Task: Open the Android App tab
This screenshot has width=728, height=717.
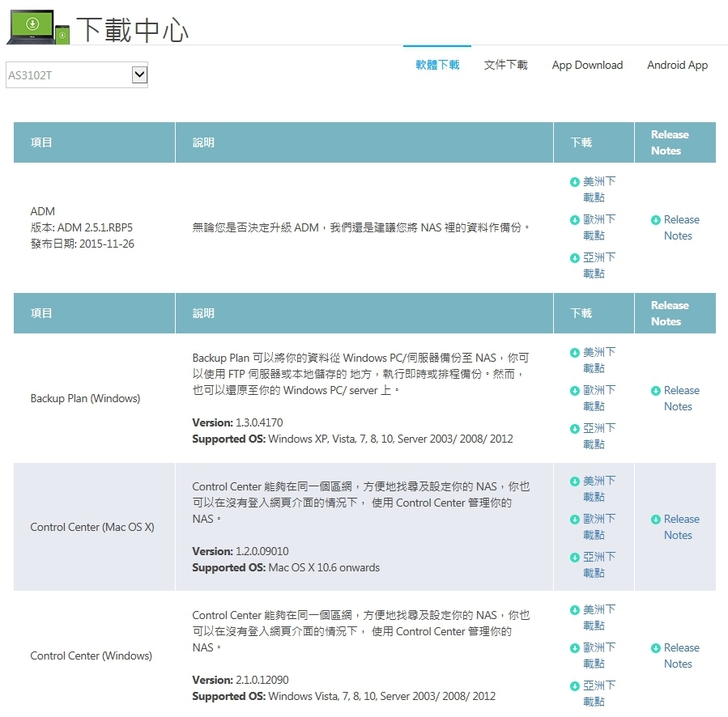Action: 677,65
